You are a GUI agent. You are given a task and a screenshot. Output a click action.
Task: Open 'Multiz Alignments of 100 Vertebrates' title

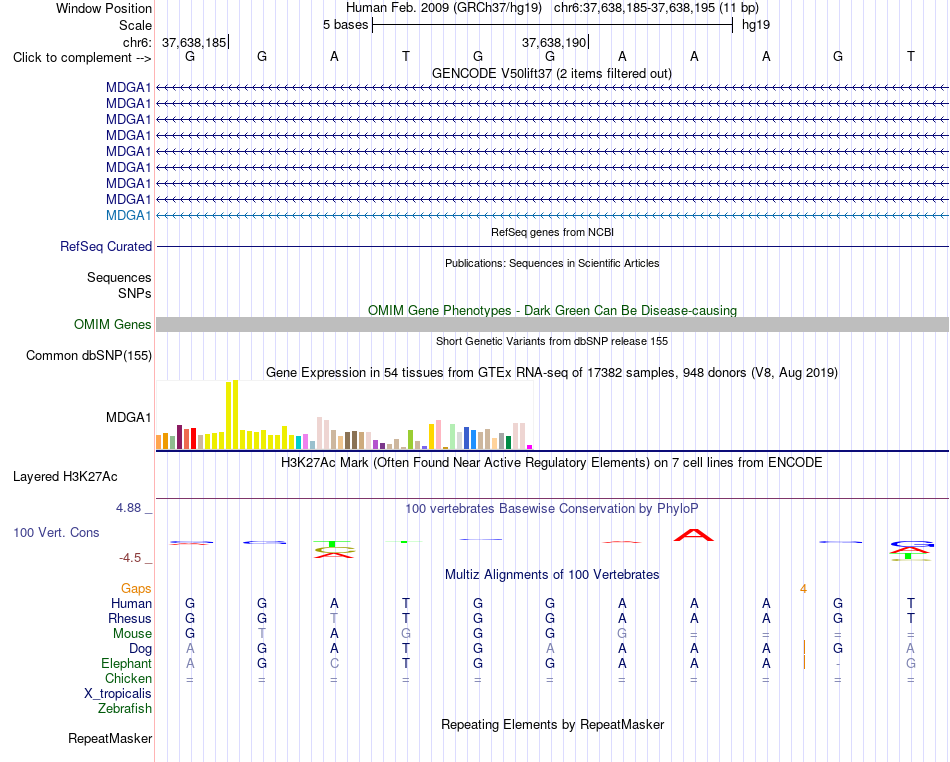pyautogui.click(x=552, y=574)
